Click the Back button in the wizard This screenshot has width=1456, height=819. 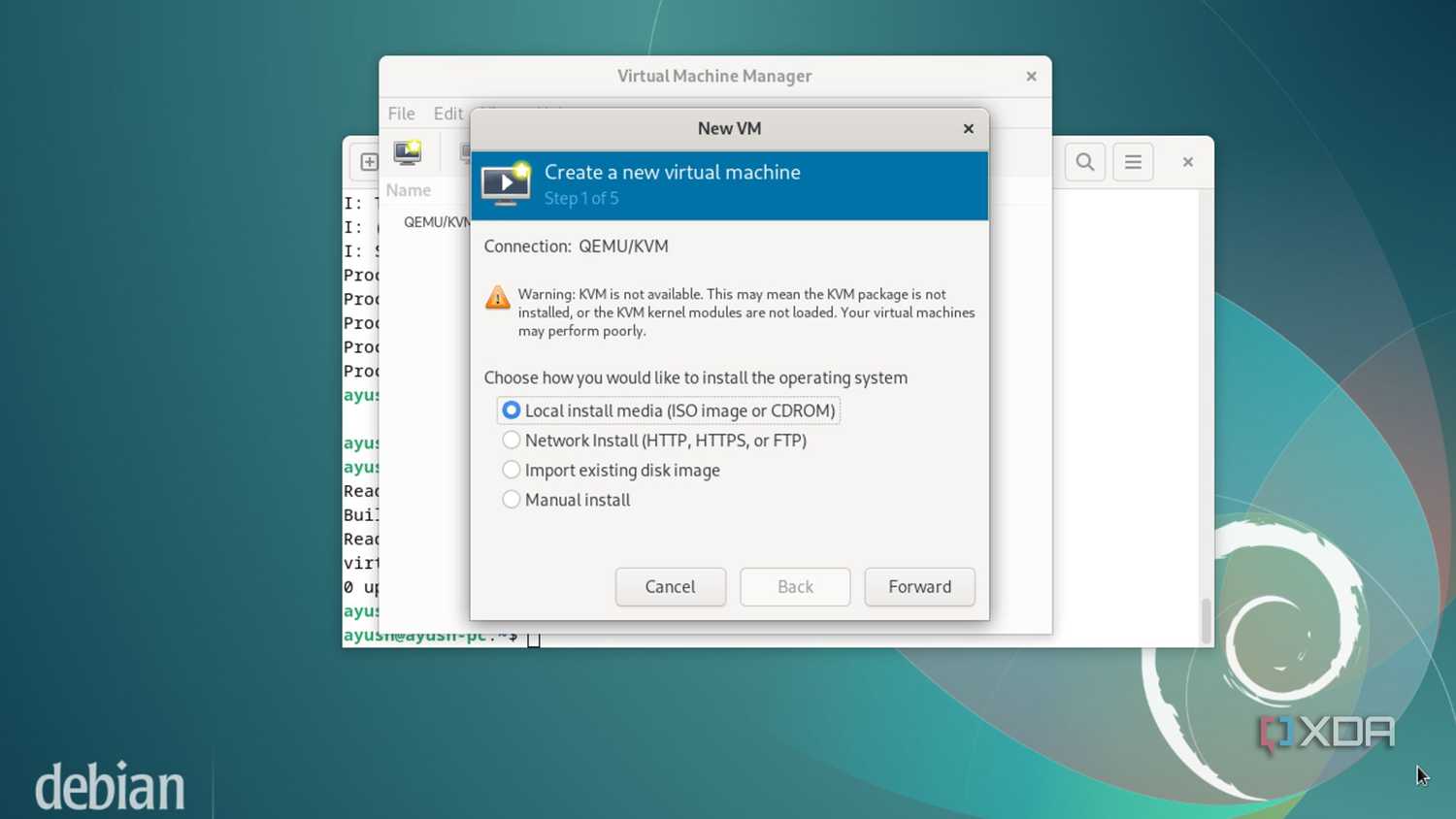[795, 587]
